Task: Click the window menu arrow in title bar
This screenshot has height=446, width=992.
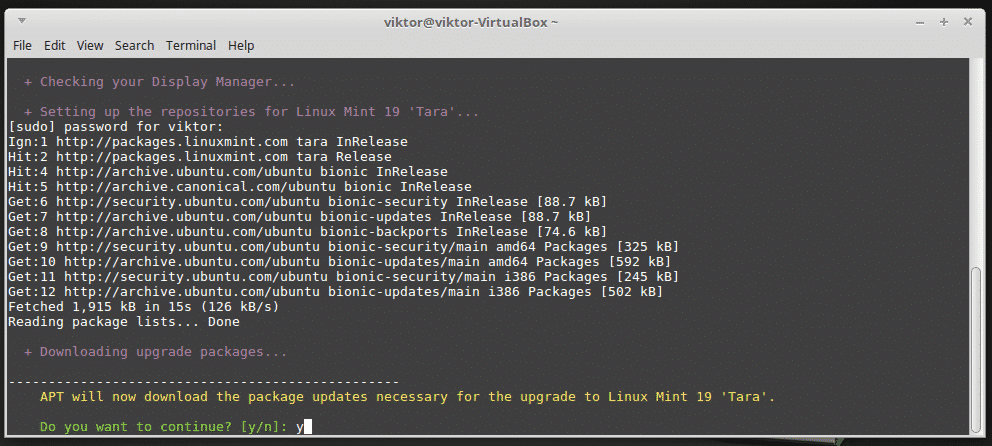Action: [22, 20]
